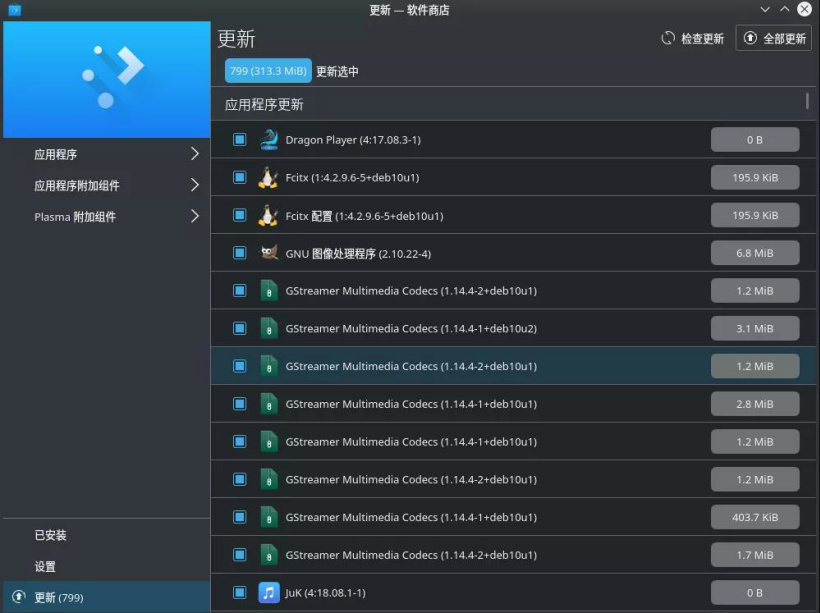Toggle the checkbox in the 403.7 KiB GStreamer row

pyautogui.click(x=240, y=517)
